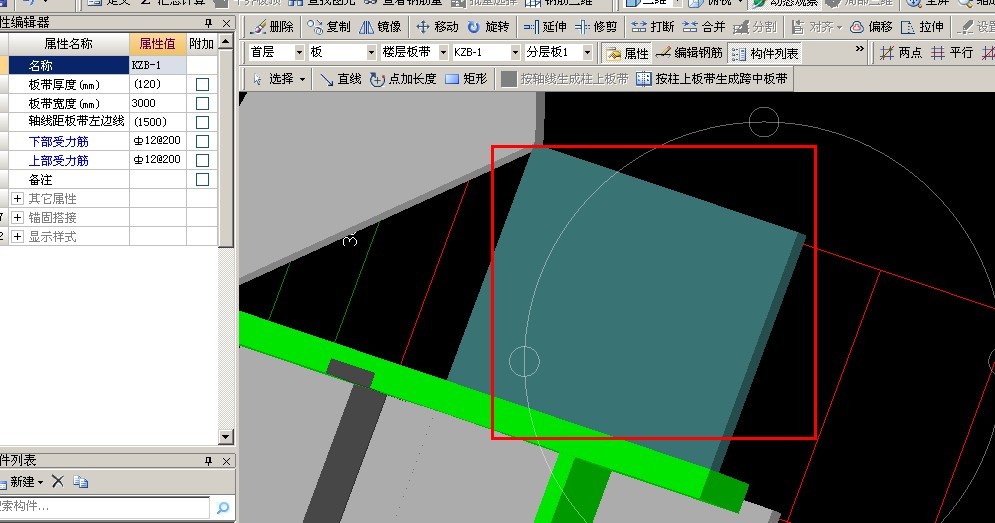
Task: Pick the 修剪 (Trim) tool
Action: [x=596, y=27]
